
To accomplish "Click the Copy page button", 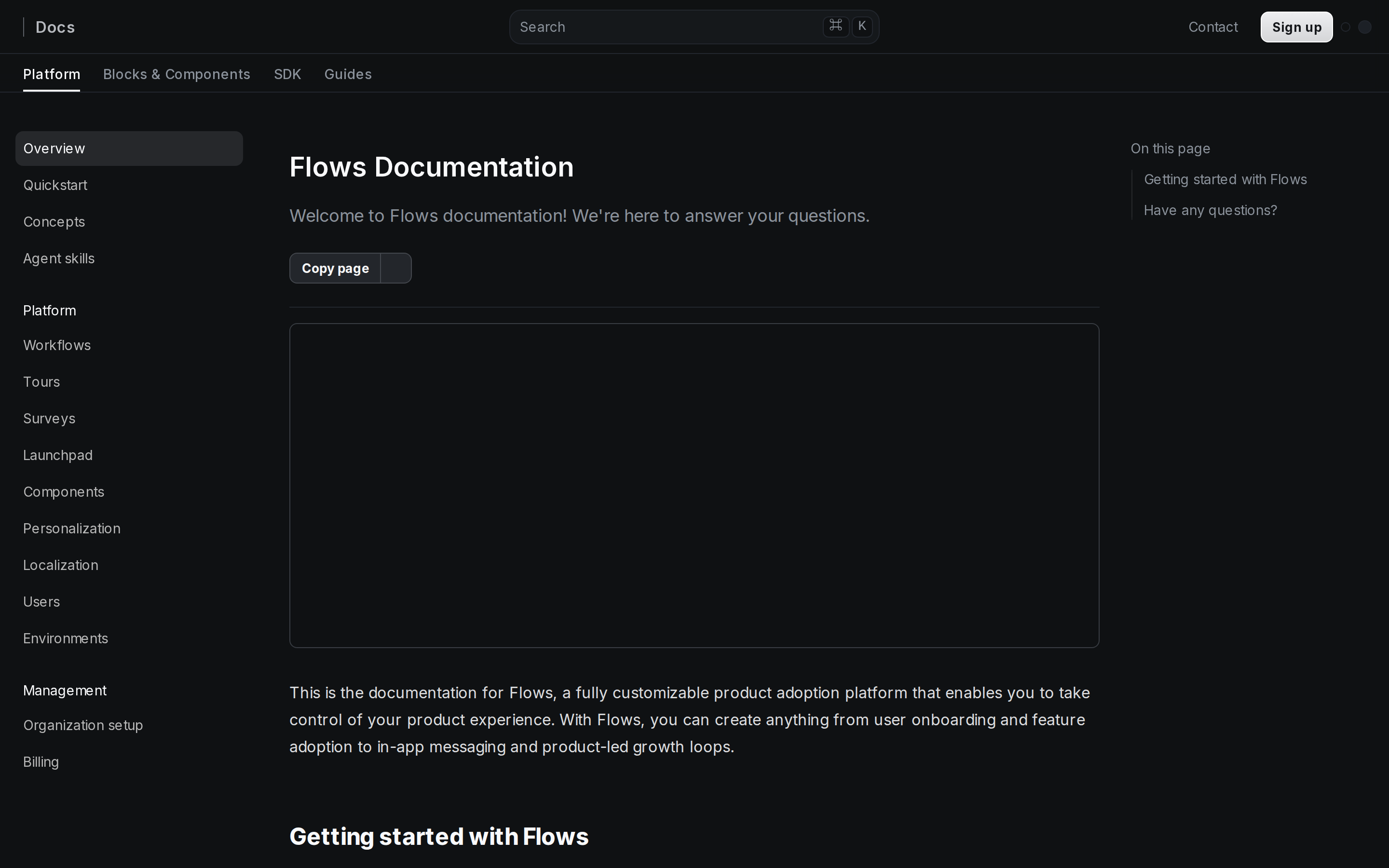I will tap(335, 268).
